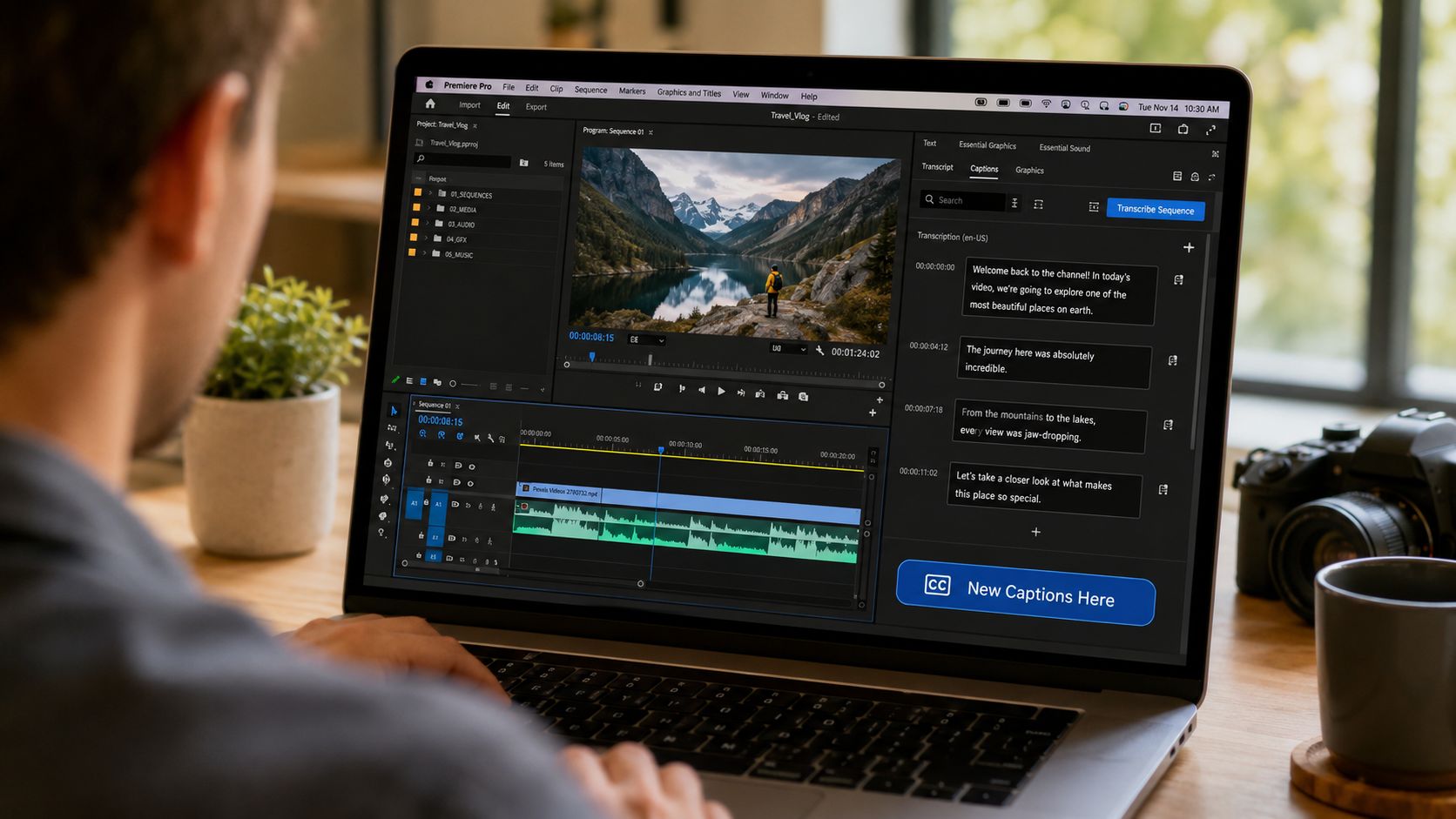Image resolution: width=1456 pixels, height=819 pixels.
Task: Open the zoom level dropdown under preview
Action: click(x=646, y=339)
